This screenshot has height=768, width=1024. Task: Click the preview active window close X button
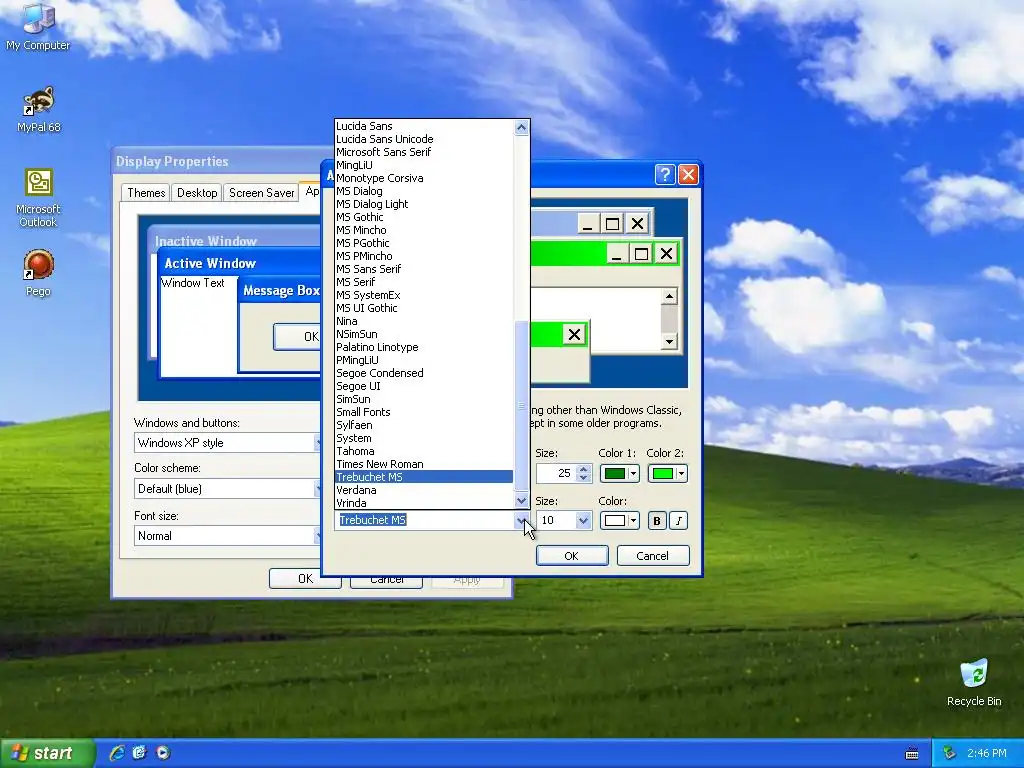(666, 254)
